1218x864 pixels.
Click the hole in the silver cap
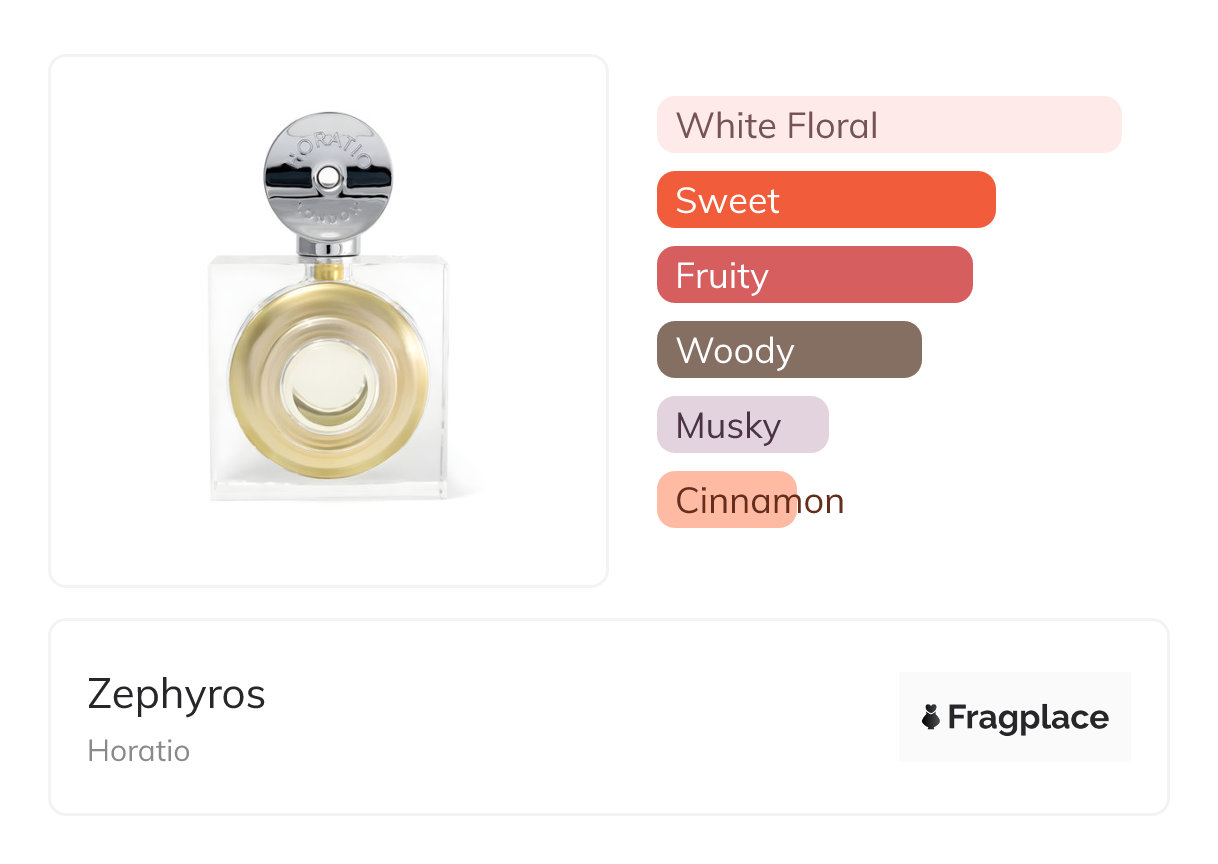click(x=329, y=179)
